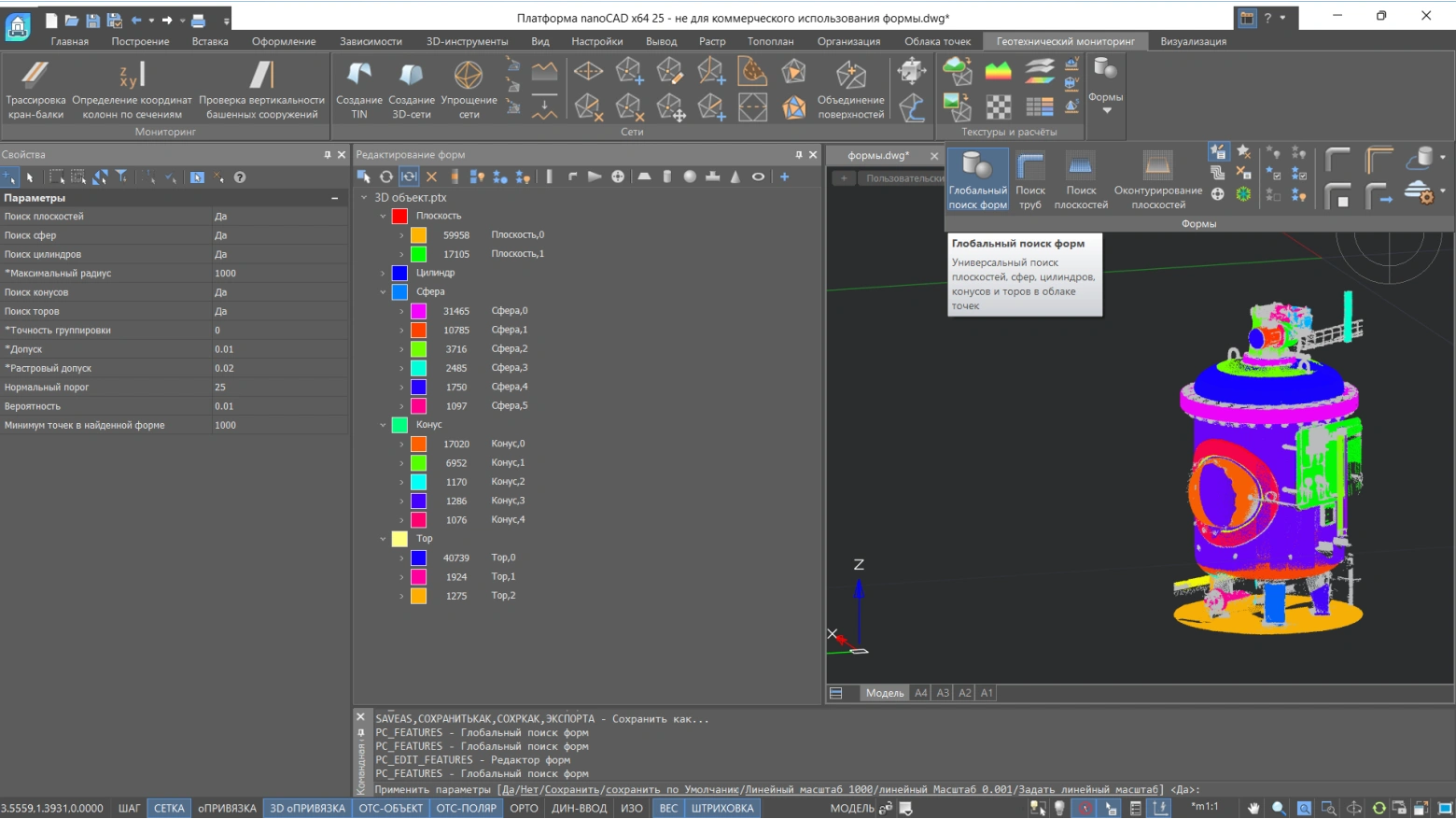The height and width of the screenshot is (819, 1456).
Task: Toggle ОТС-ПОЛЯР tracking mode
Action: click(x=466, y=809)
